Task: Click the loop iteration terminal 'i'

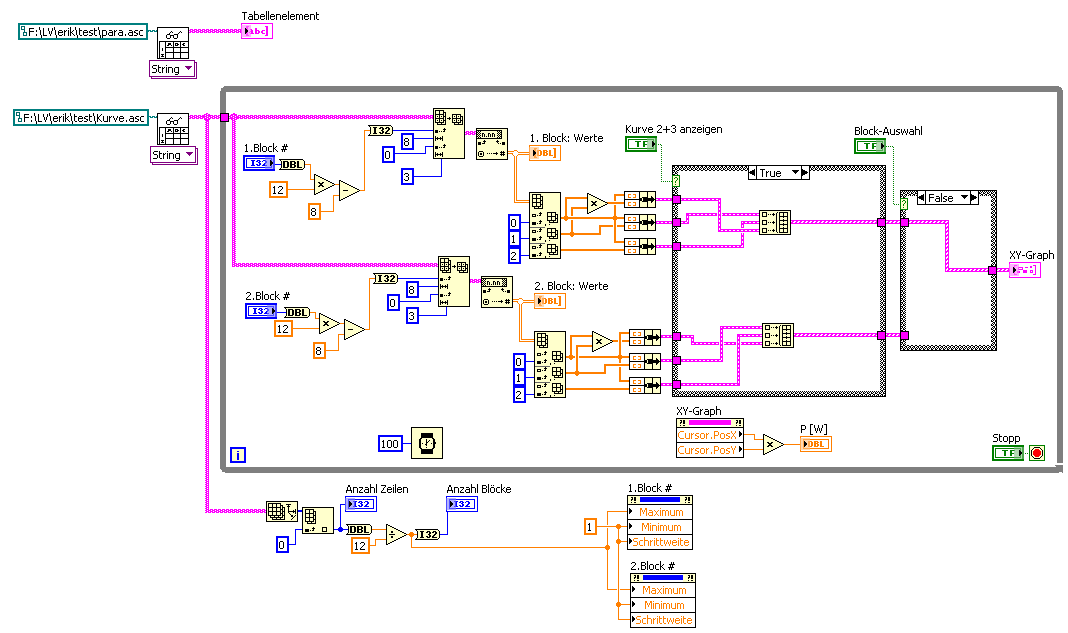Action: click(238, 454)
